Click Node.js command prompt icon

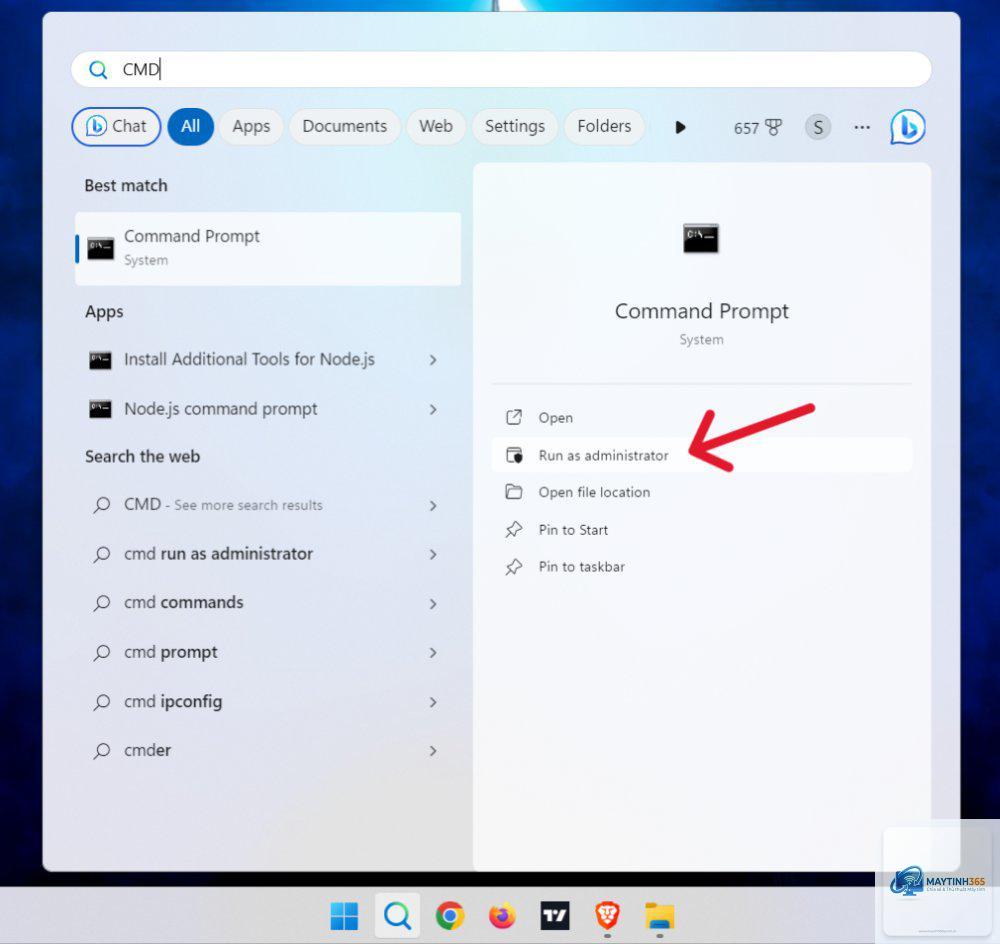coord(100,409)
